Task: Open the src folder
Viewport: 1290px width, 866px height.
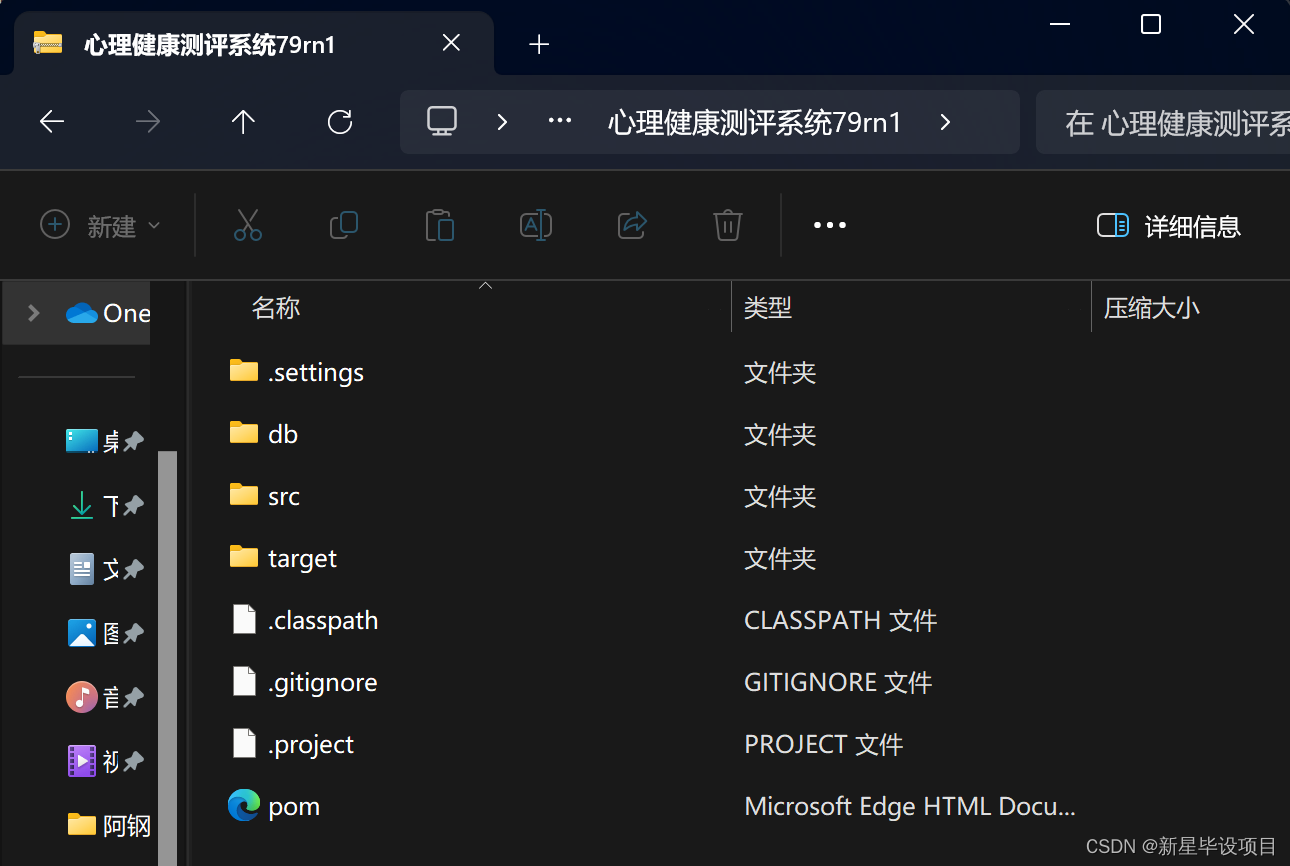Action: (283, 495)
